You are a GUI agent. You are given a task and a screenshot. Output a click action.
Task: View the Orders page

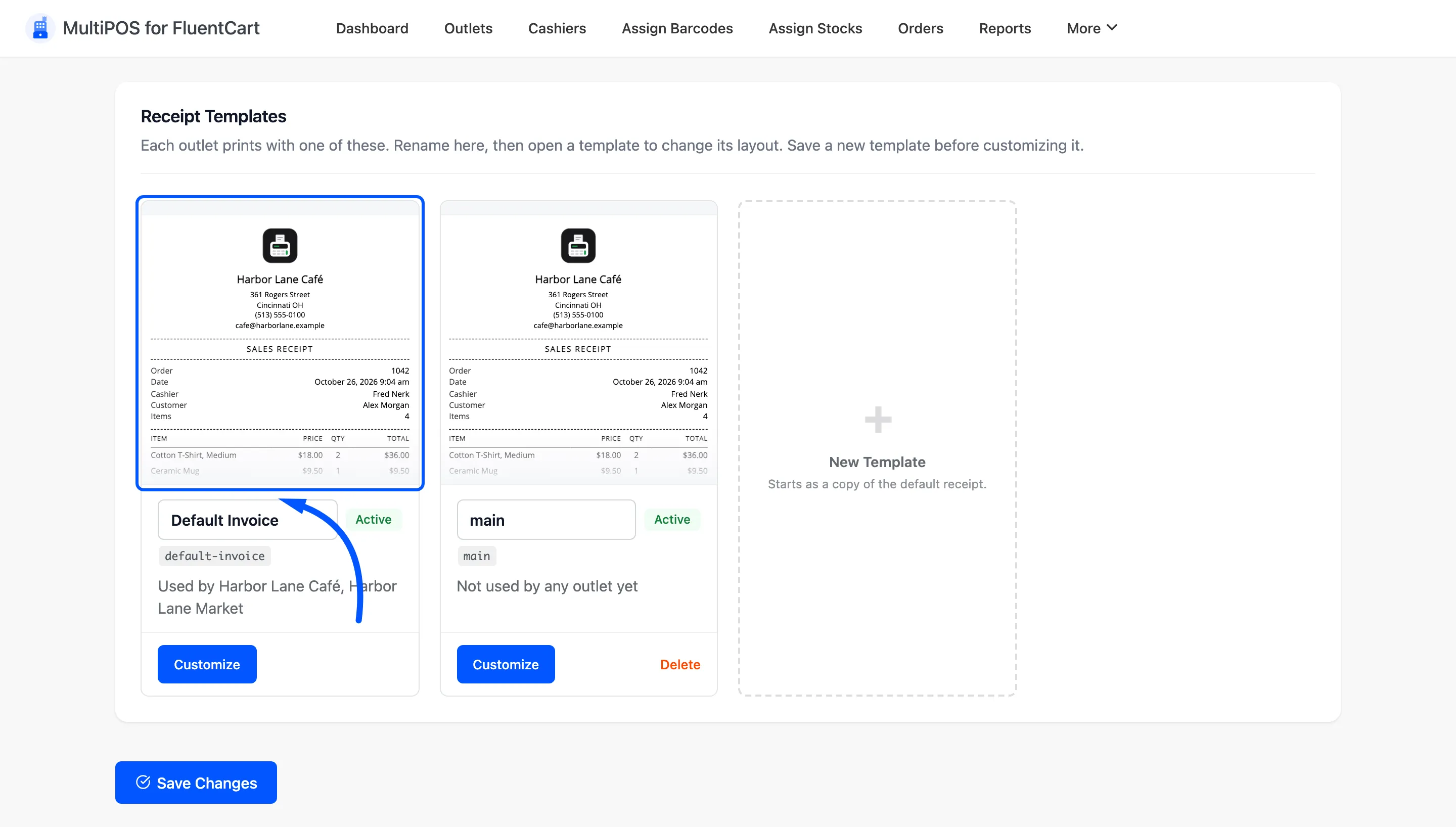point(920,28)
